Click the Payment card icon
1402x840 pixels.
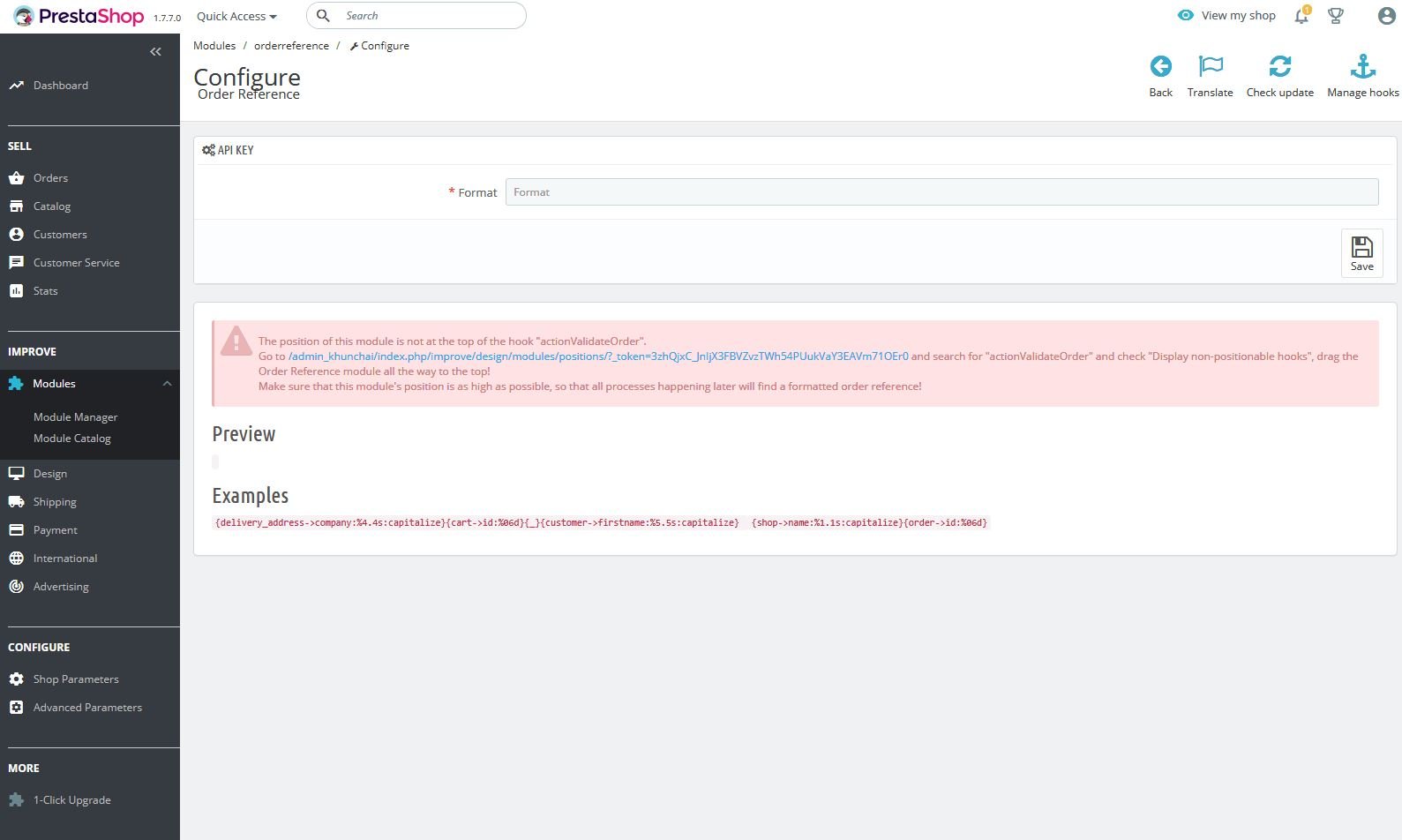click(16, 530)
